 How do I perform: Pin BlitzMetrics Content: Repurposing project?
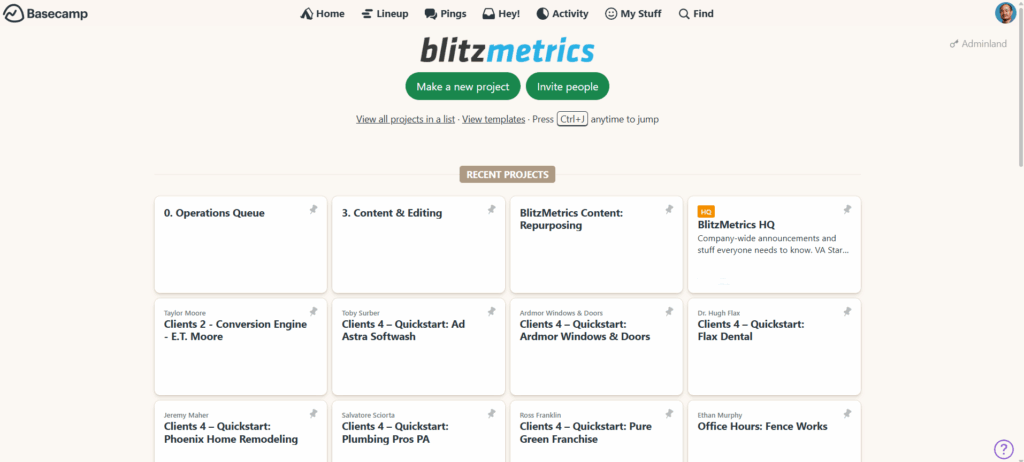click(669, 210)
